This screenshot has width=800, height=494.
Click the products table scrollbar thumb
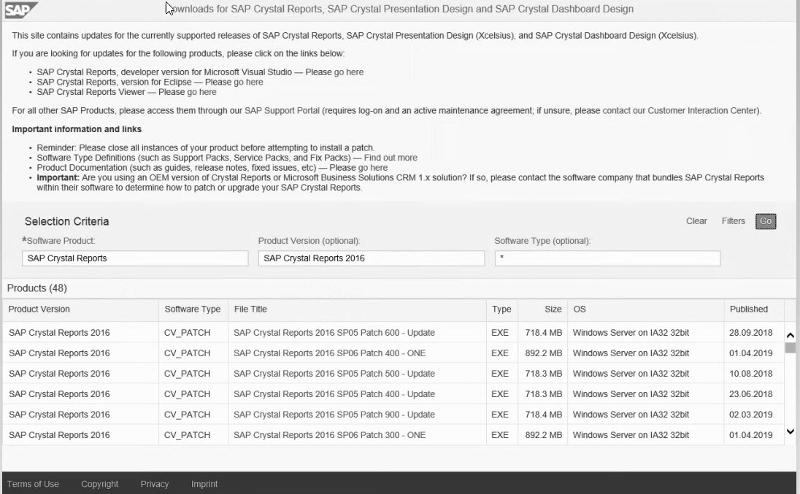pos(790,348)
